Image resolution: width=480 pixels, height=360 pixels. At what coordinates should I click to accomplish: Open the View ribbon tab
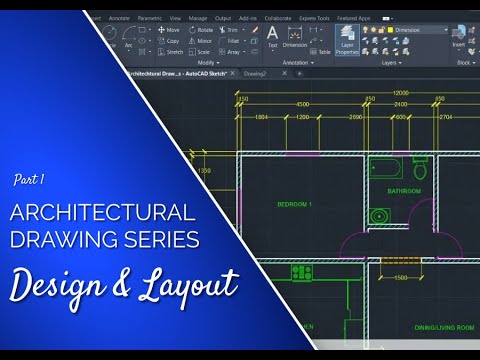pyautogui.click(x=175, y=18)
